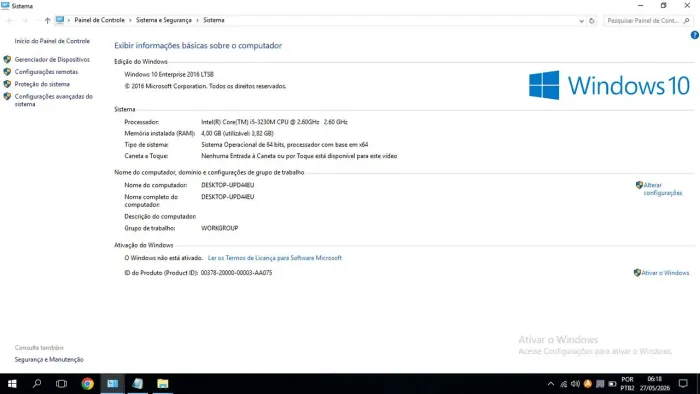700x394 pixels.
Task: Select WORKGROUP value text
Action: click(220, 228)
